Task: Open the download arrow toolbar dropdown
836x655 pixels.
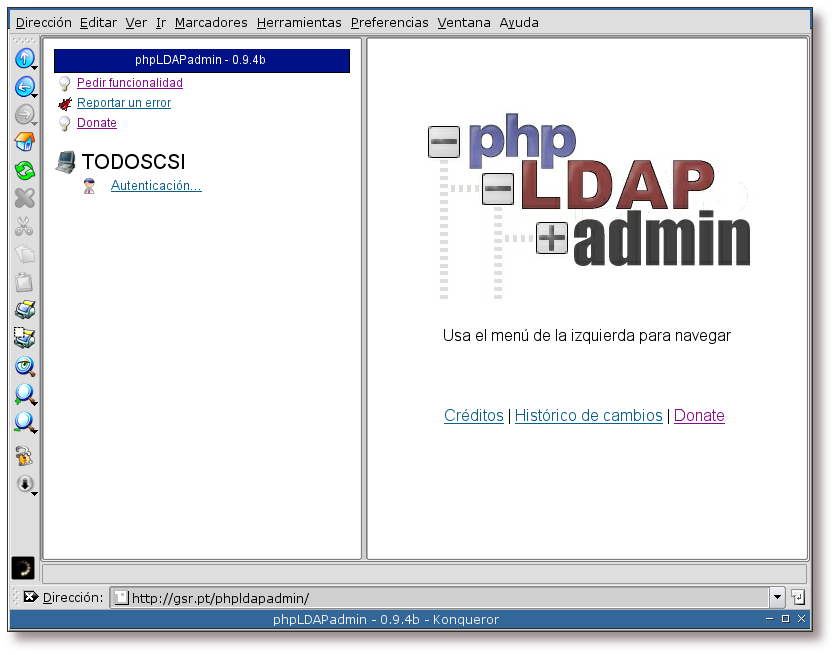Action: coord(25,484)
